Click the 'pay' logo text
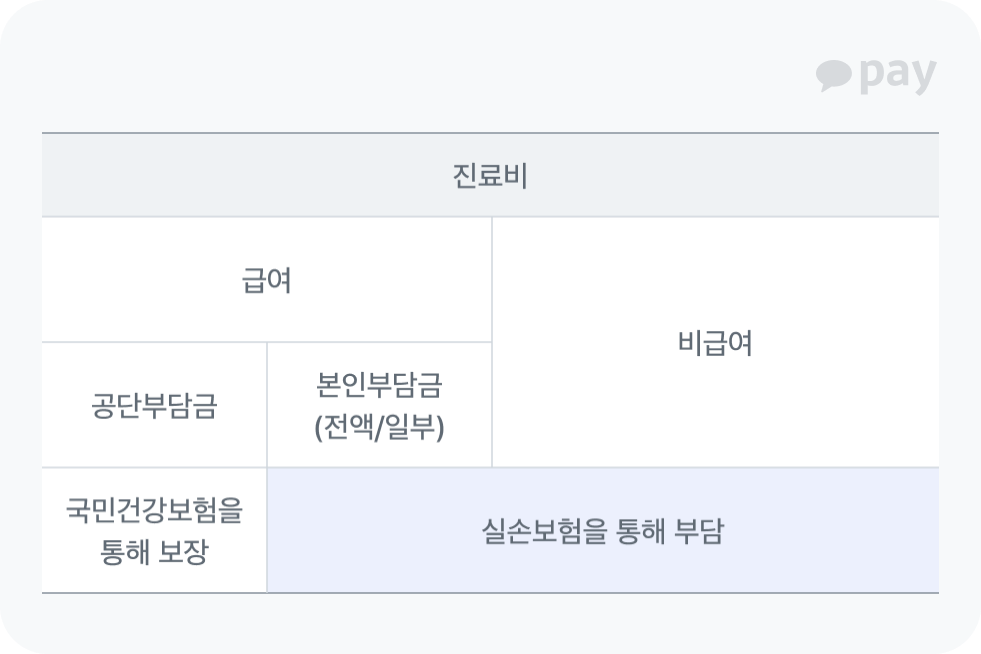981x654 pixels. click(897, 76)
